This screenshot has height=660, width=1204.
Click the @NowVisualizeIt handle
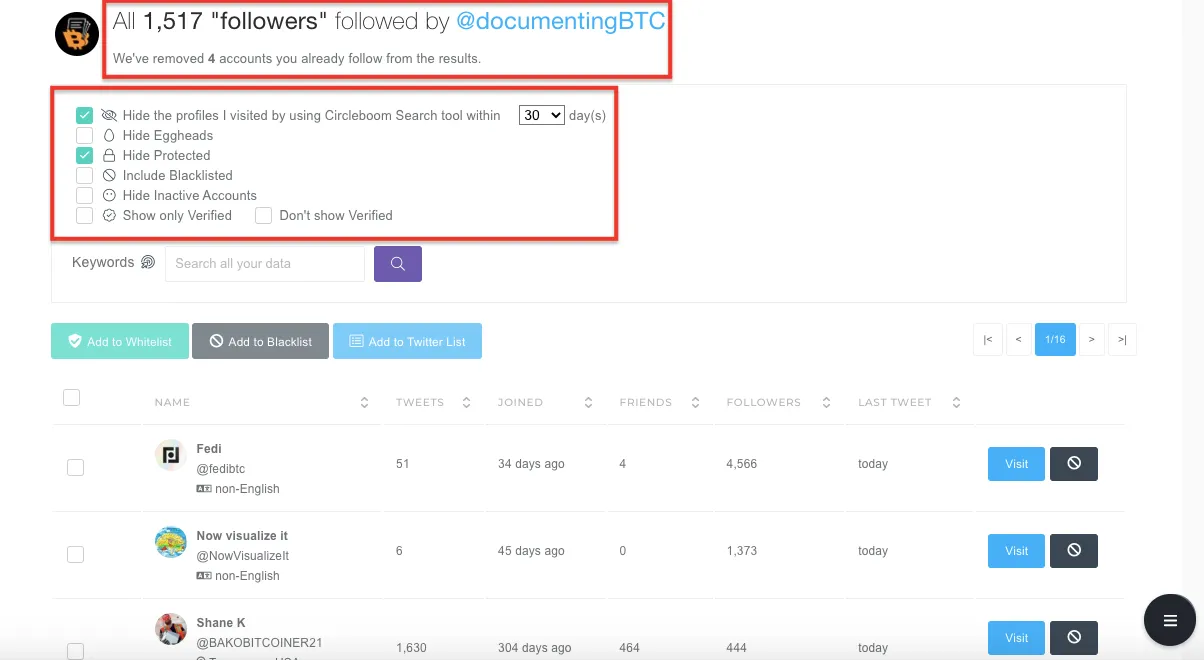243,556
